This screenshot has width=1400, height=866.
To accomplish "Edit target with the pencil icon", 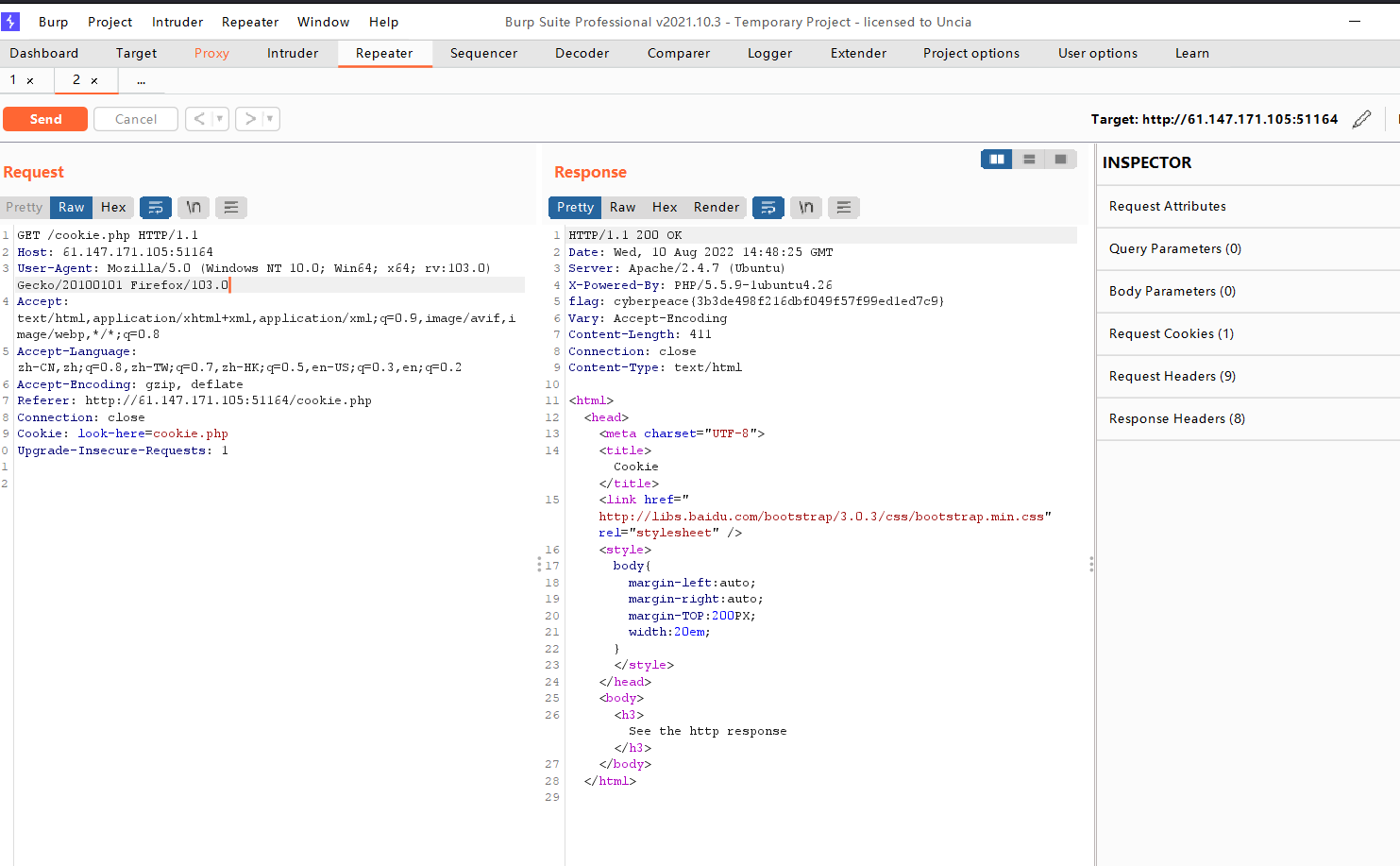I will pos(1361,119).
